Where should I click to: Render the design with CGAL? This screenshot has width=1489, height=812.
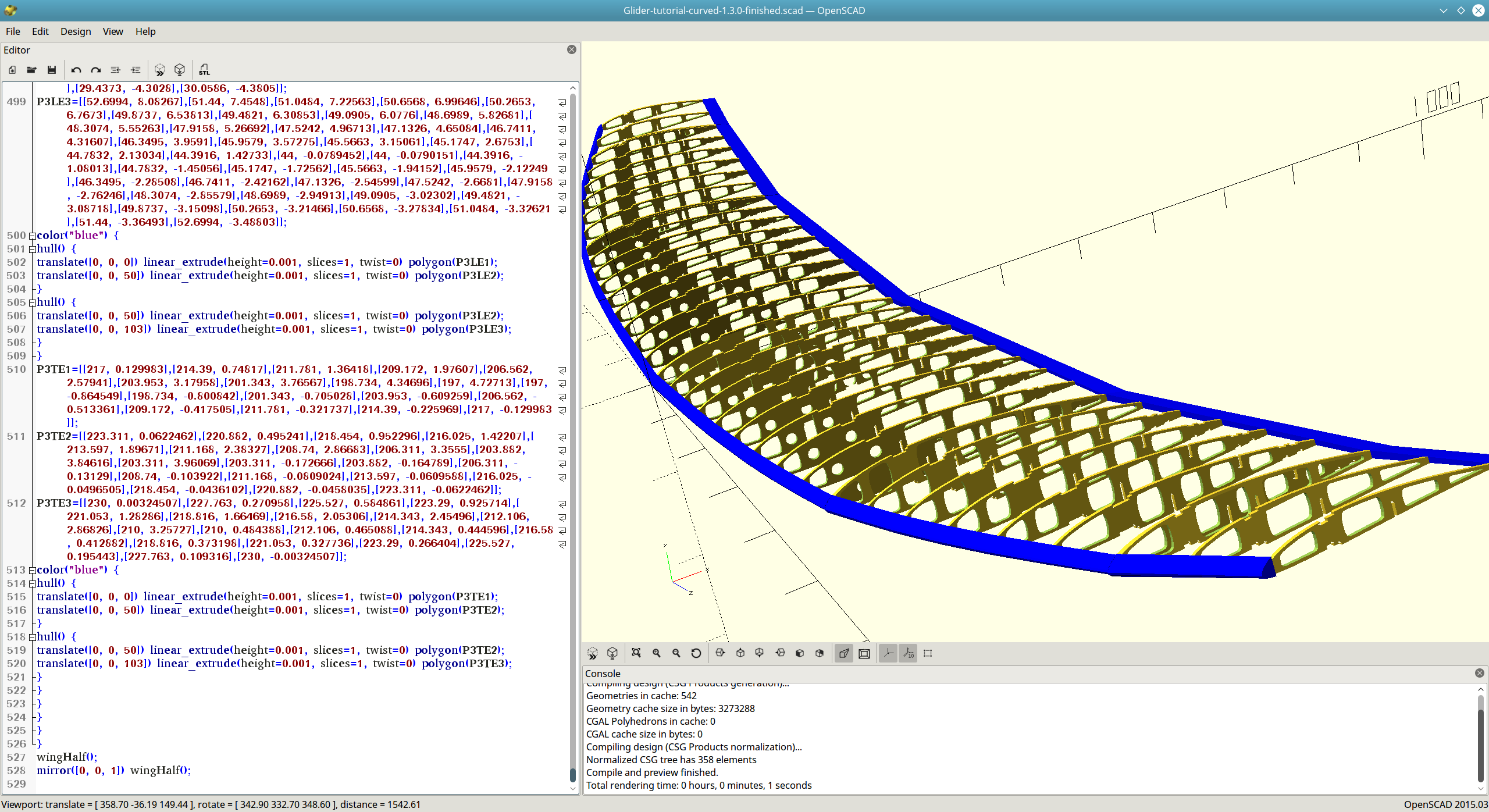tap(612, 653)
